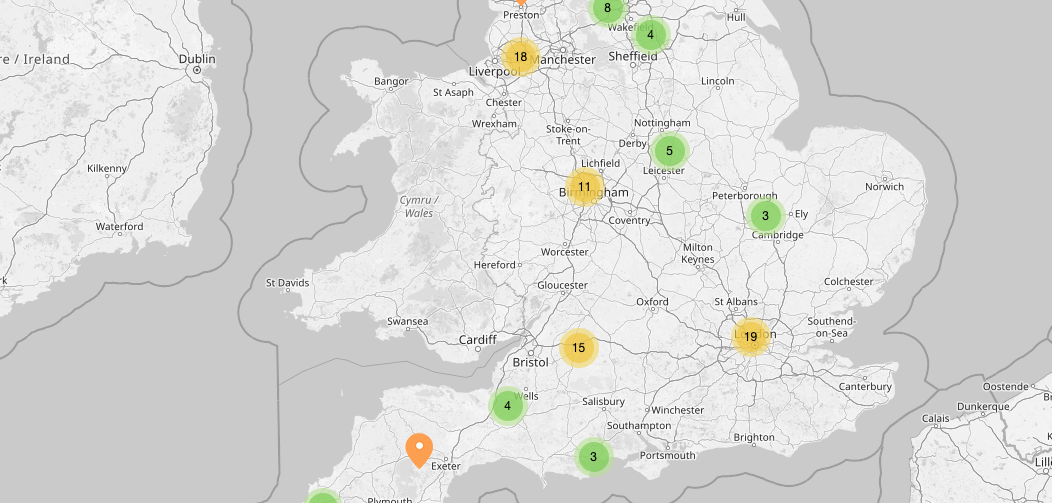Open the cluster of 19 markers over London
This screenshot has width=1052, height=503.
(x=750, y=337)
